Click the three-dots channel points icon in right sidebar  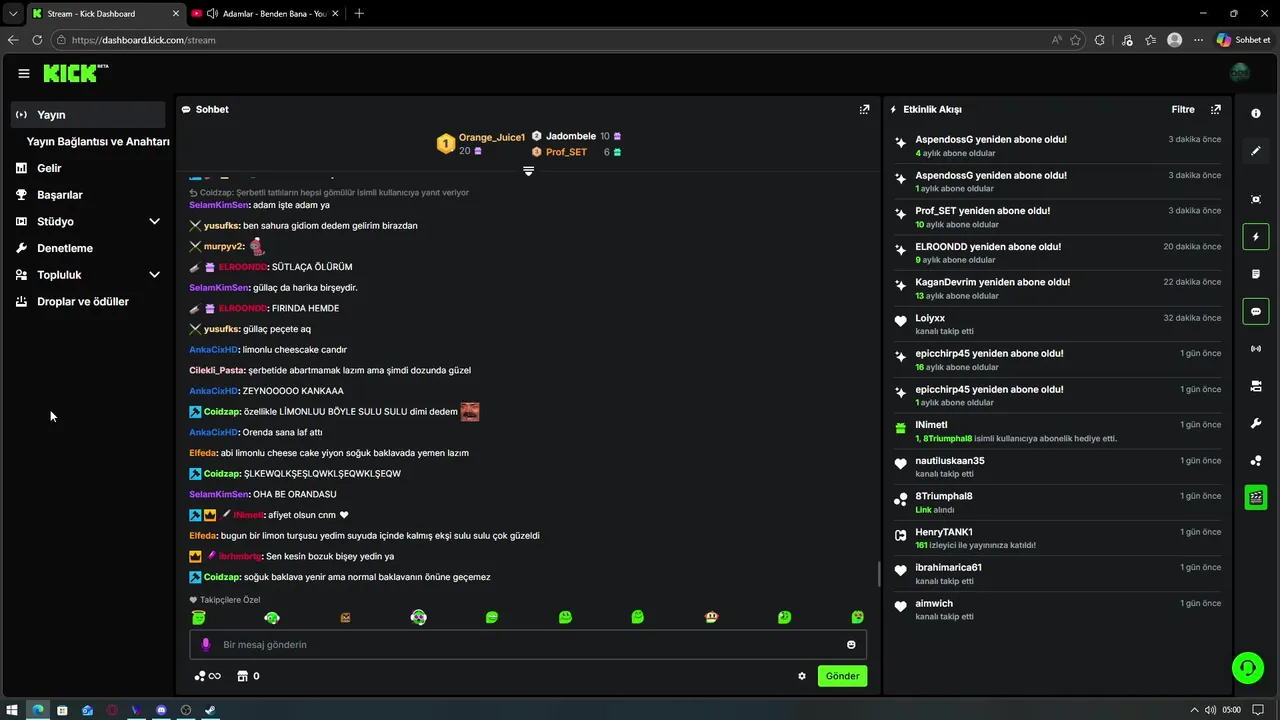1256,461
